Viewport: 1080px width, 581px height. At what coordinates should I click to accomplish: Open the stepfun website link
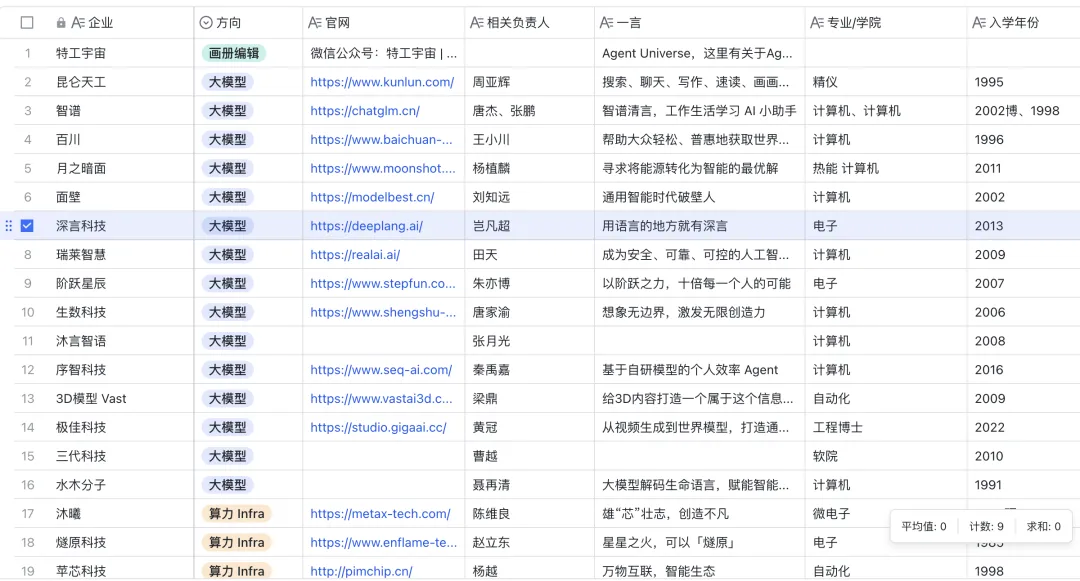click(x=383, y=284)
